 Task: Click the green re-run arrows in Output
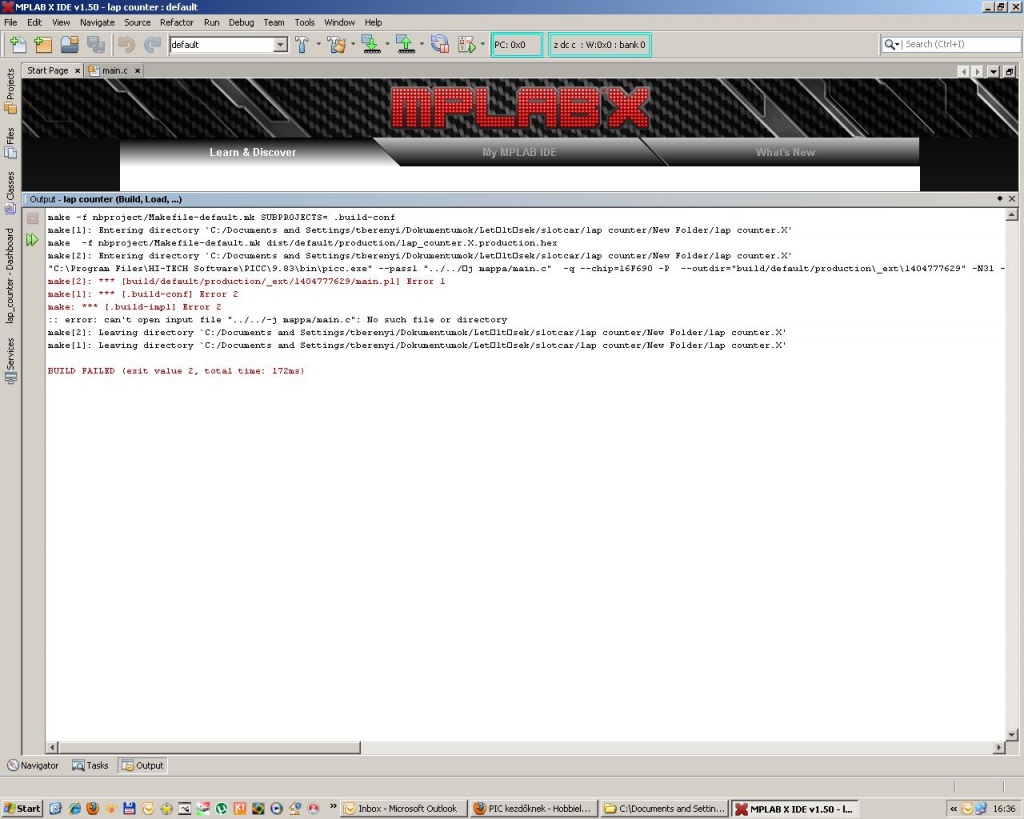click(x=33, y=240)
